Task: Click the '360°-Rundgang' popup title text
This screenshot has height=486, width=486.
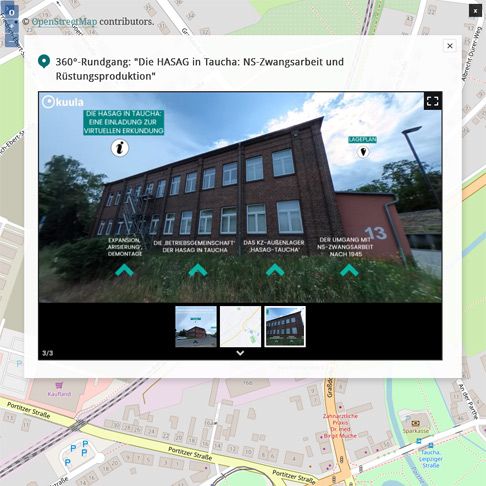Action: (200, 69)
